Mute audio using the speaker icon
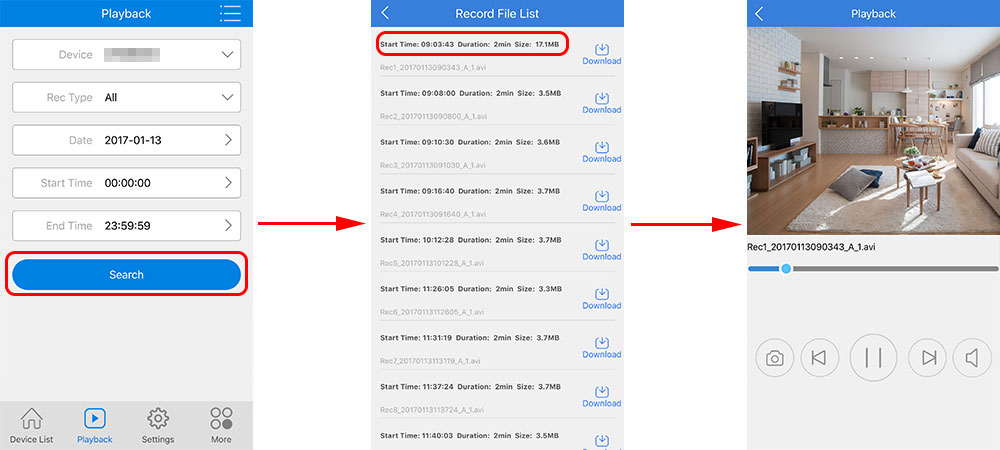Screen dimensions: 1000x450 coord(972,358)
